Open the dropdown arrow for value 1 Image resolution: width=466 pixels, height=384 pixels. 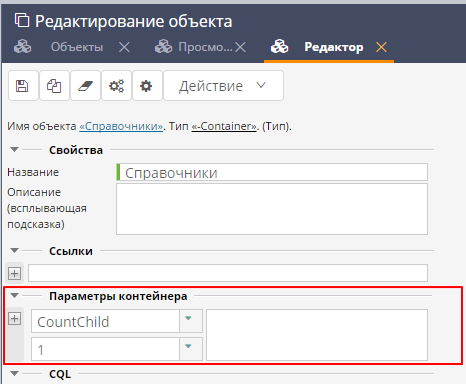tap(191, 349)
